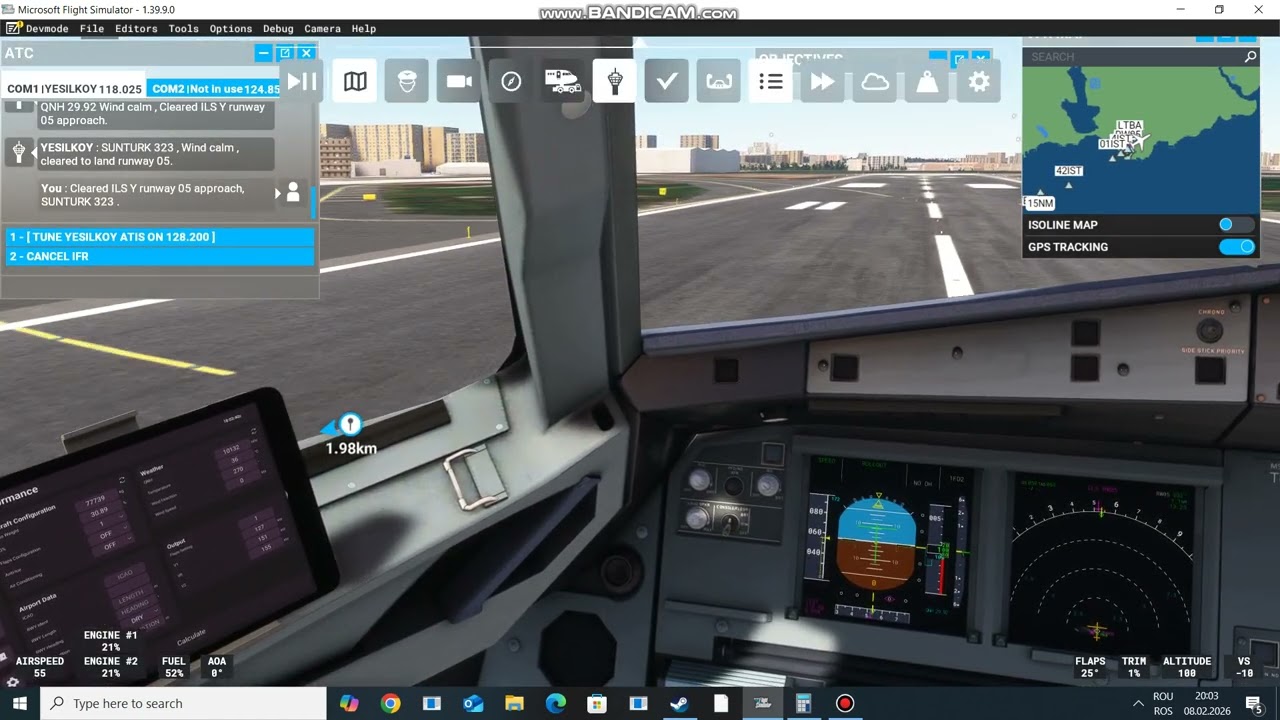The height and width of the screenshot is (720, 1280).
Task: Open Steam from the taskbar
Action: coord(679,704)
